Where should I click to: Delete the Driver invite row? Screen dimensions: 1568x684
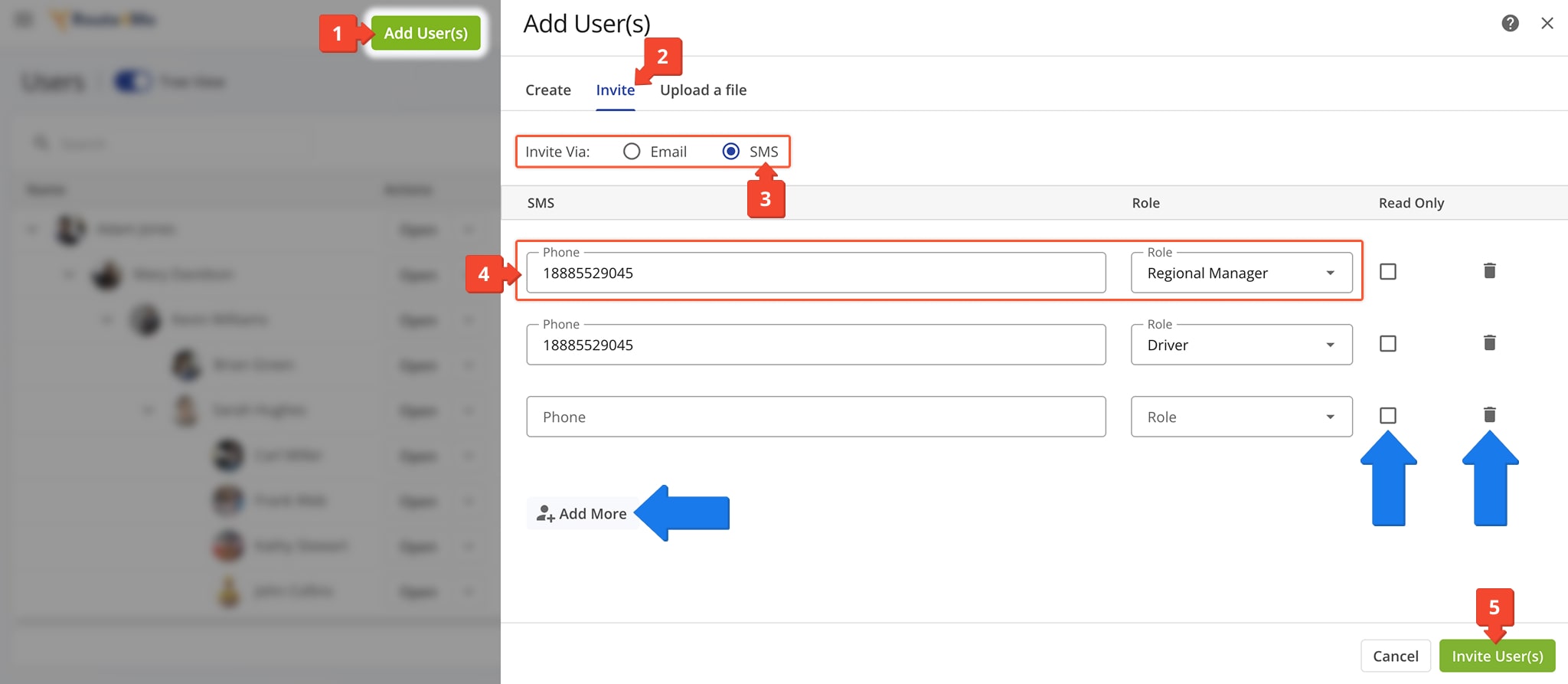1489,342
